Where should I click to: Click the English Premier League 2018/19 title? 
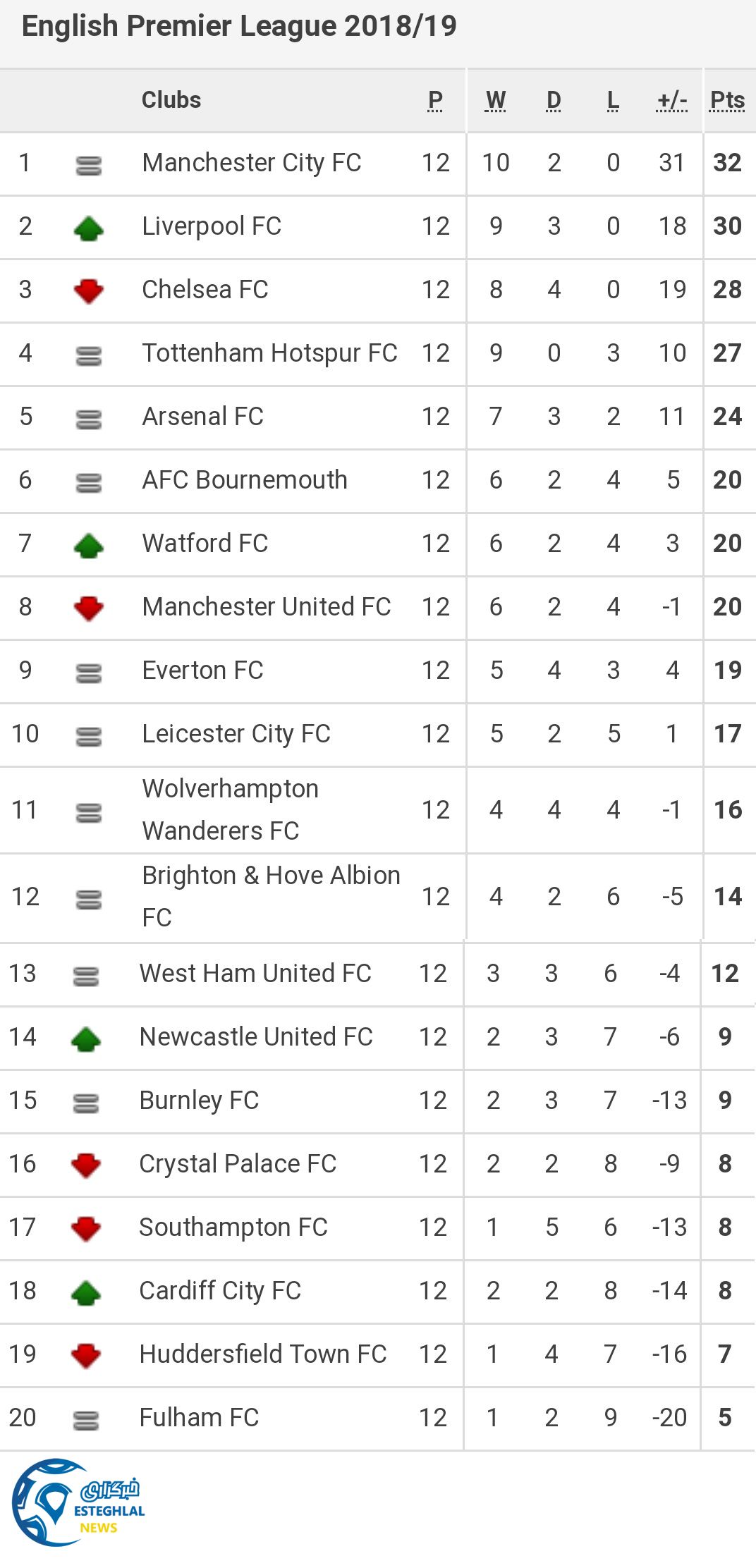pos(239,26)
